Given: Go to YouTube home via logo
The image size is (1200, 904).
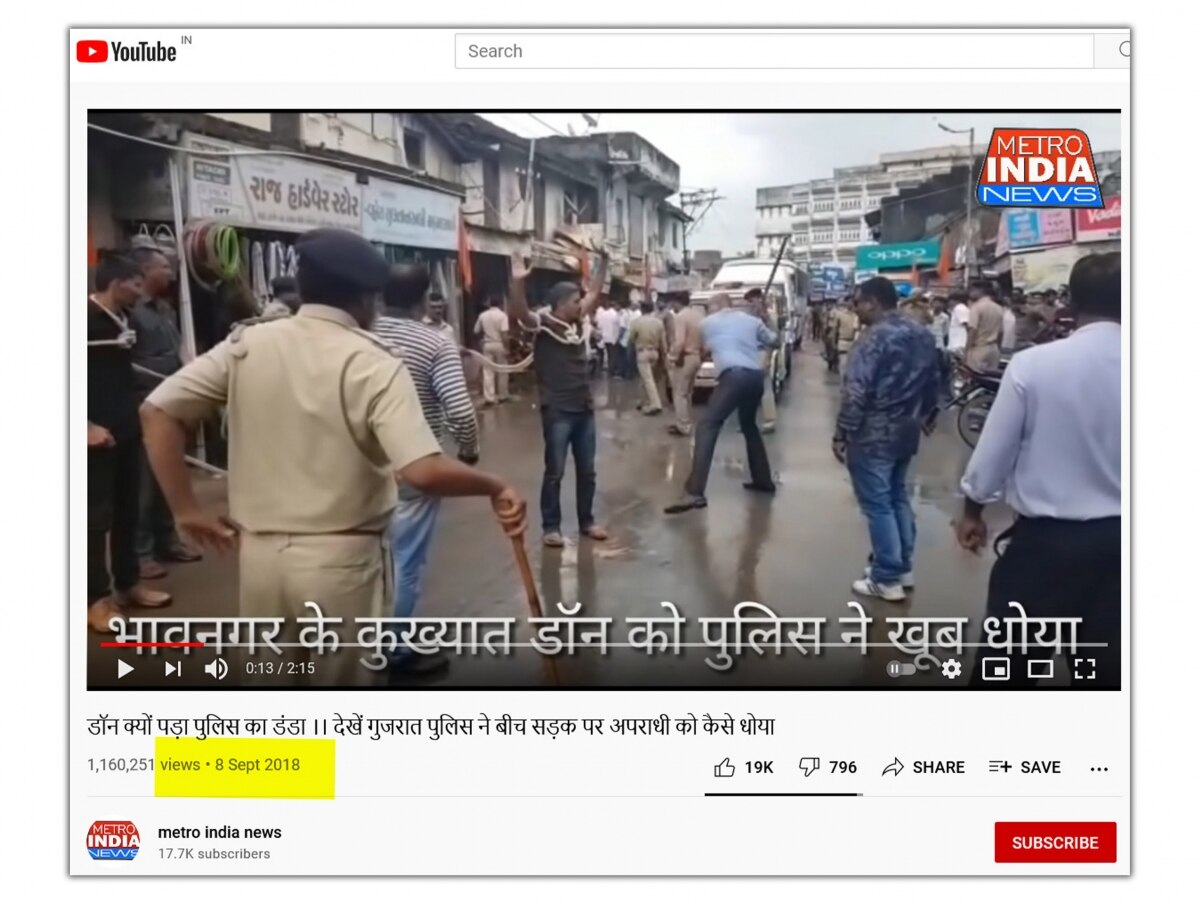Looking at the screenshot, I should click(127, 51).
